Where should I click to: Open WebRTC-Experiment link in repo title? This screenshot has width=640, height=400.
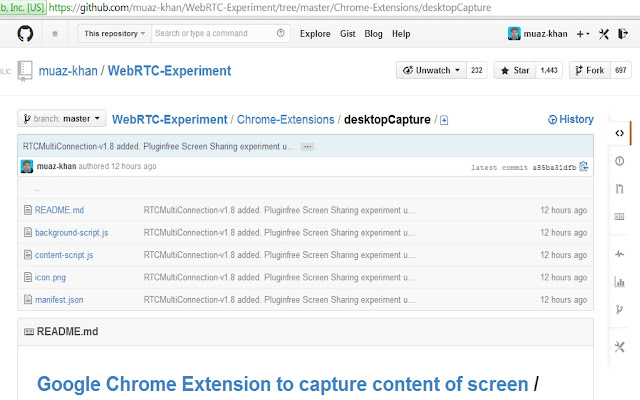(x=169, y=71)
